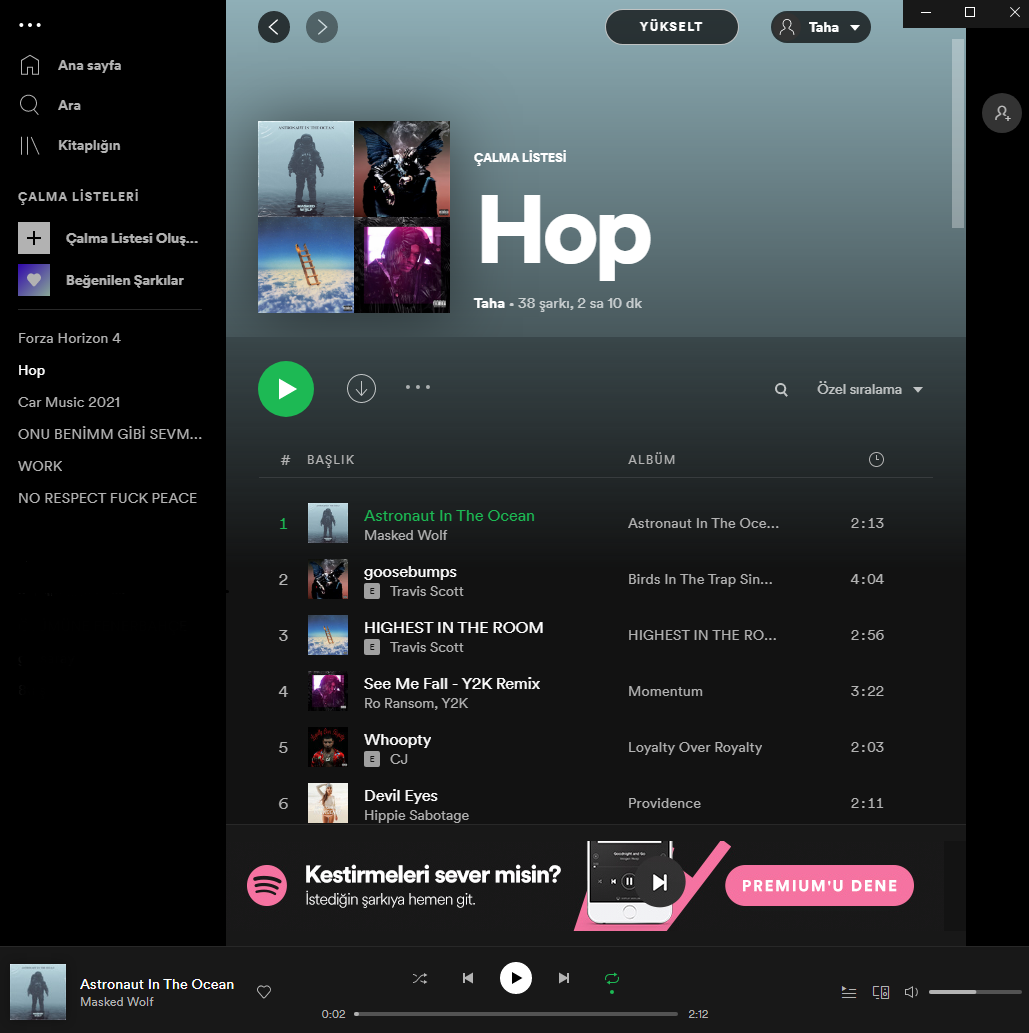This screenshot has width=1029, height=1033.
Task: Sort by BAŞLIK column header
Action: tap(331, 460)
